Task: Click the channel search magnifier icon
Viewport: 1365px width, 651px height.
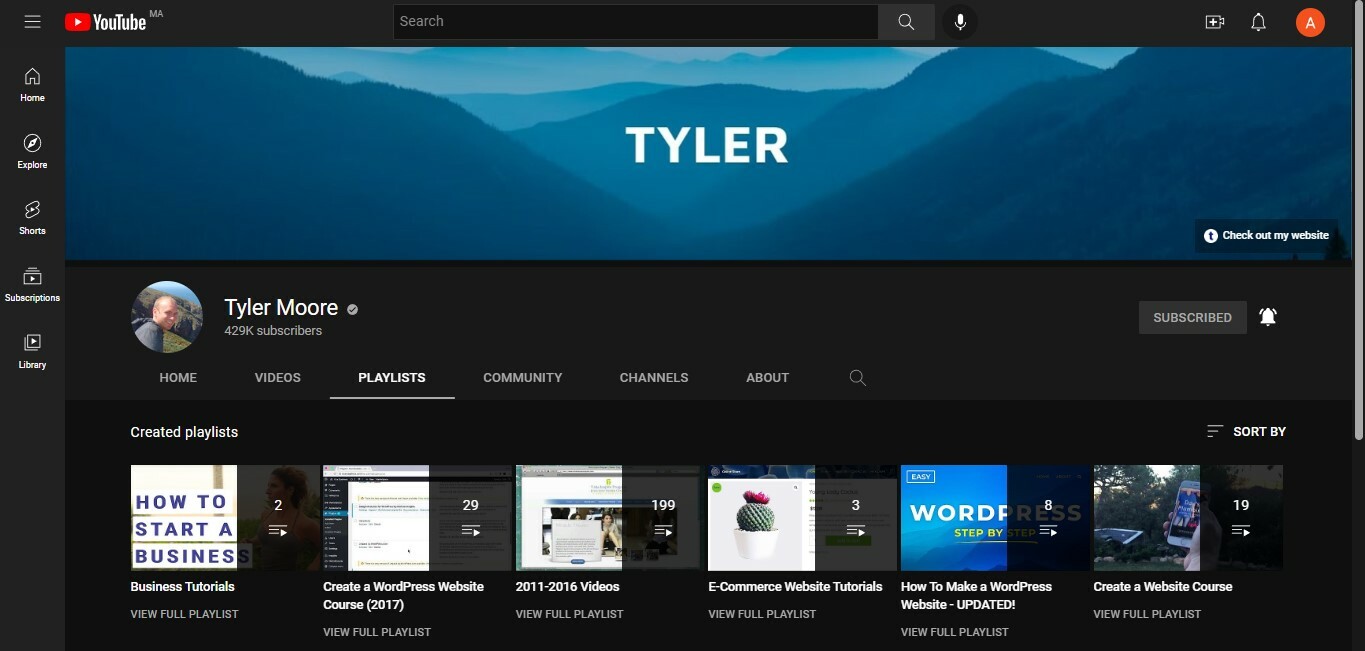Action: [x=857, y=378]
